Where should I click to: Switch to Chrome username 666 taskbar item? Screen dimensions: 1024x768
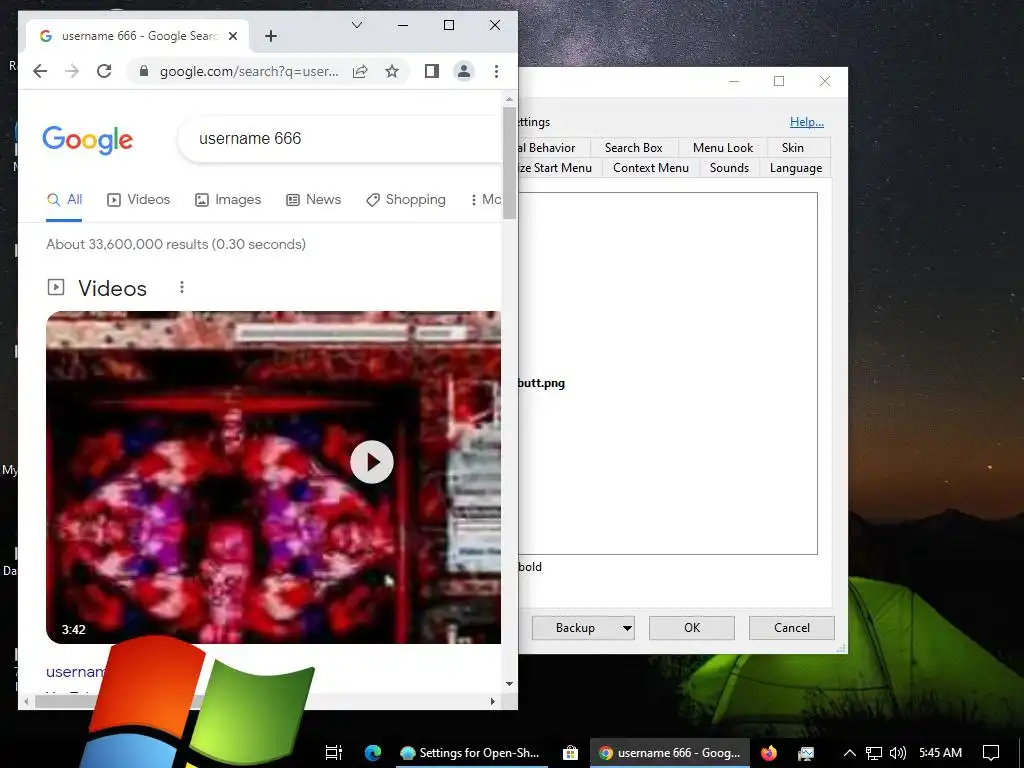tap(669, 753)
